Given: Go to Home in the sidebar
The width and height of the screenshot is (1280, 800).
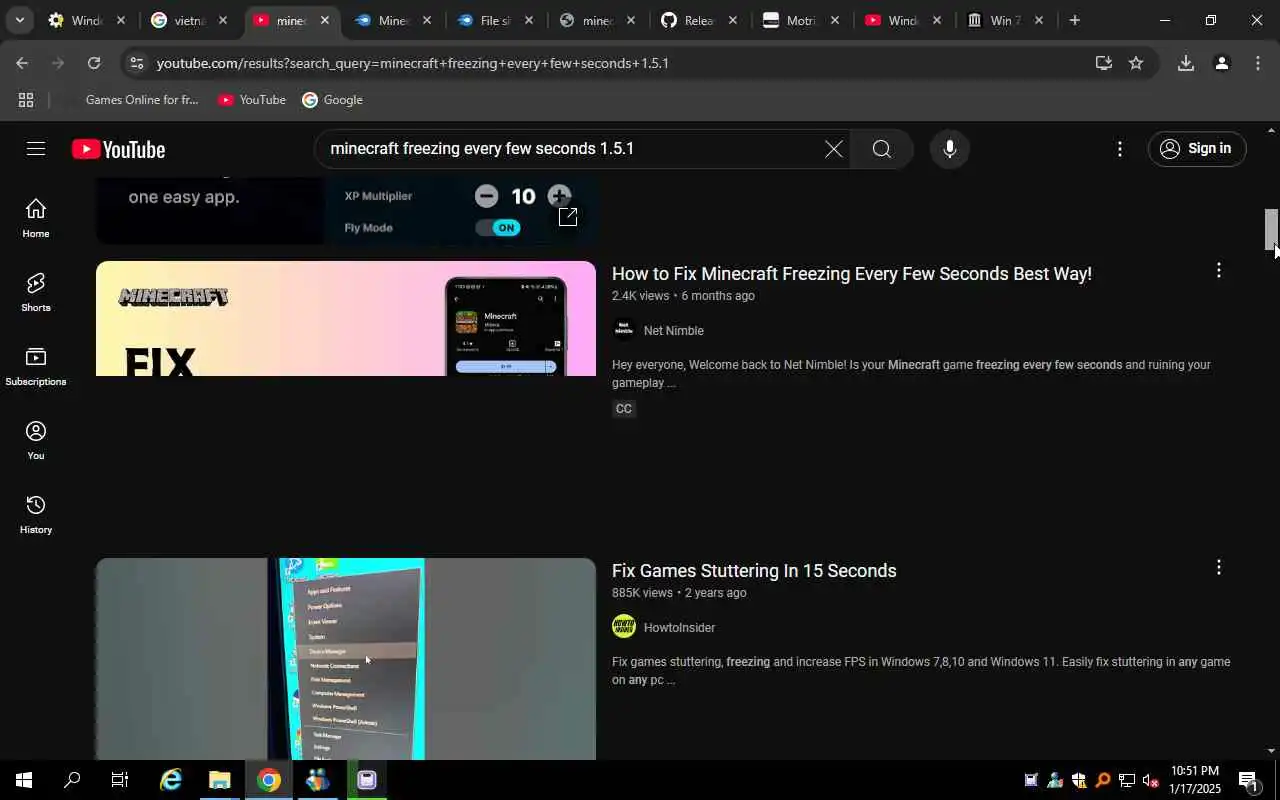Looking at the screenshot, I should coord(36,218).
